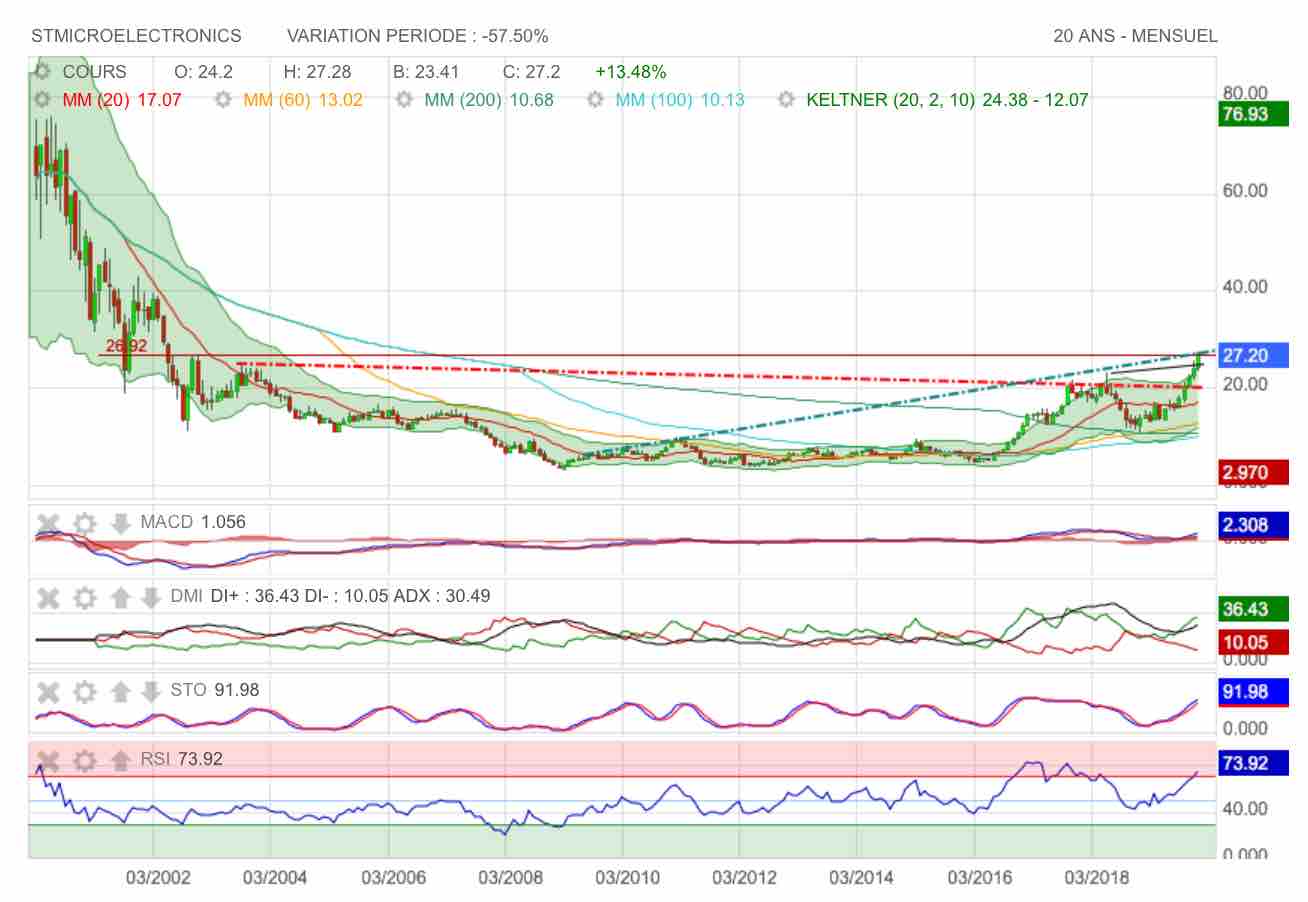Click the 20 ANS - MENSUEL period label

1135,36
